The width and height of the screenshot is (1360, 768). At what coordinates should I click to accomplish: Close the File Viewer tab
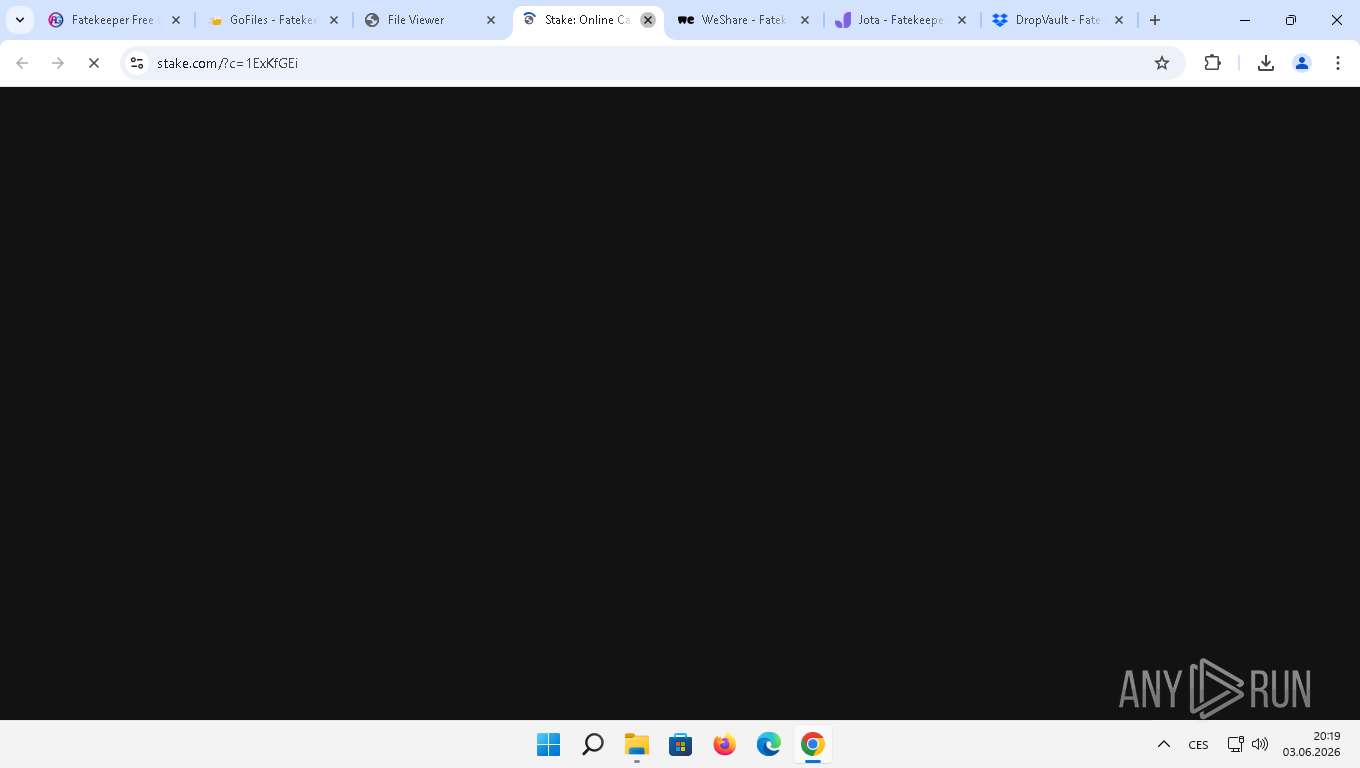(x=491, y=20)
